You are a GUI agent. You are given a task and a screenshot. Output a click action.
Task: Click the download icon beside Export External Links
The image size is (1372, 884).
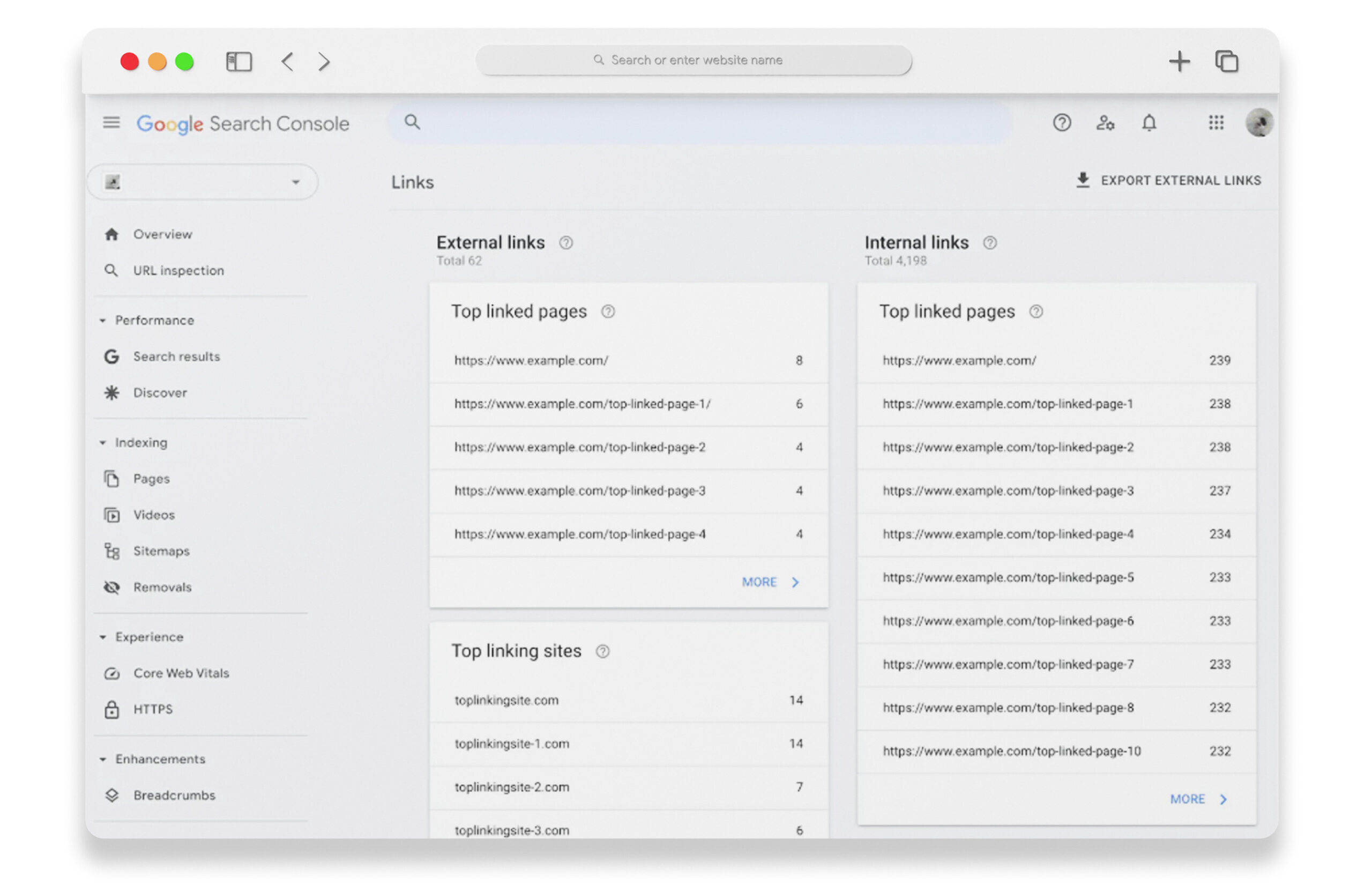pos(1082,180)
